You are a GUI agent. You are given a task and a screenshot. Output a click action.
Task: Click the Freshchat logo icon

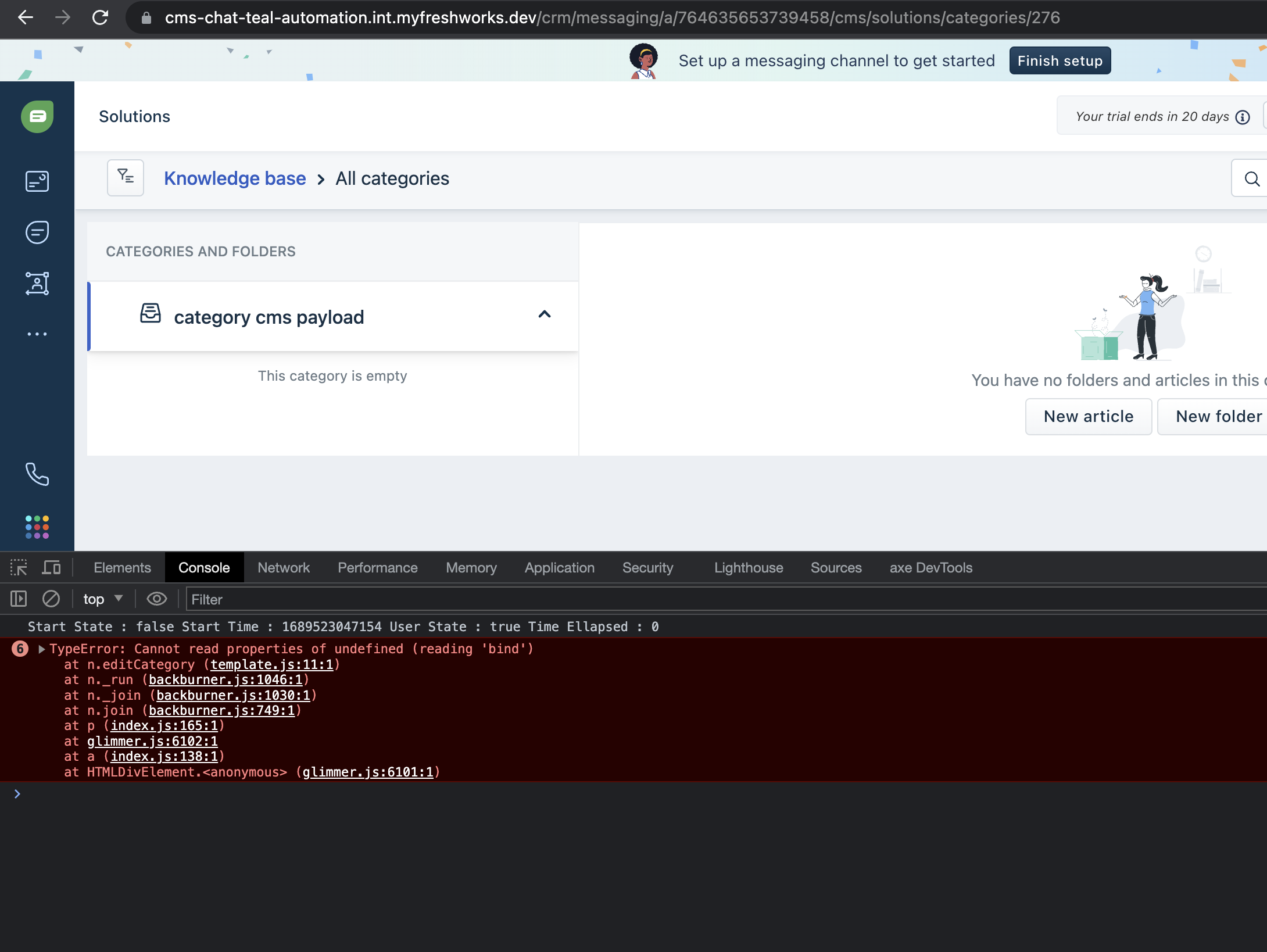coord(37,117)
